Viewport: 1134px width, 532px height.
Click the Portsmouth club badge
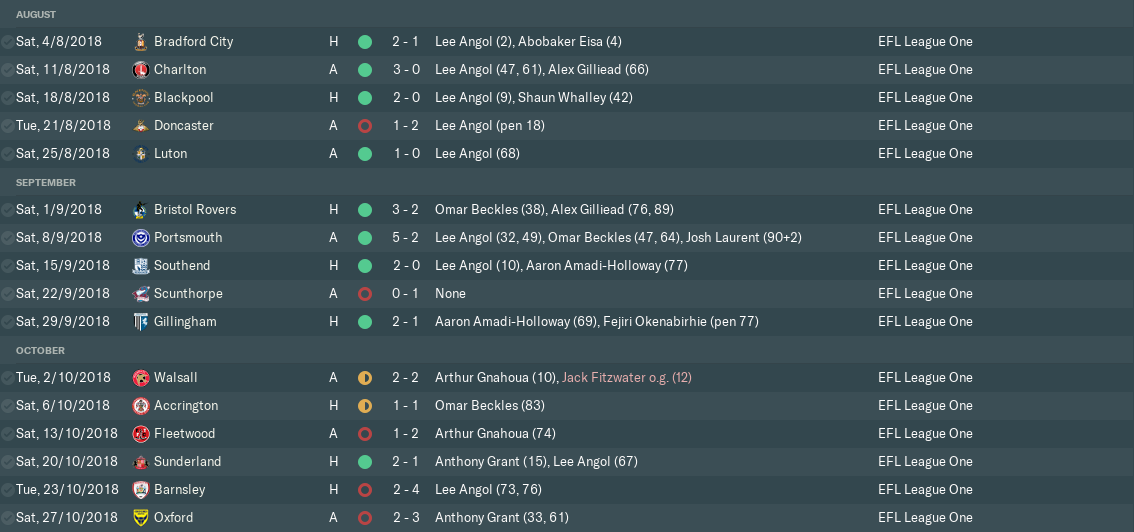[141, 238]
